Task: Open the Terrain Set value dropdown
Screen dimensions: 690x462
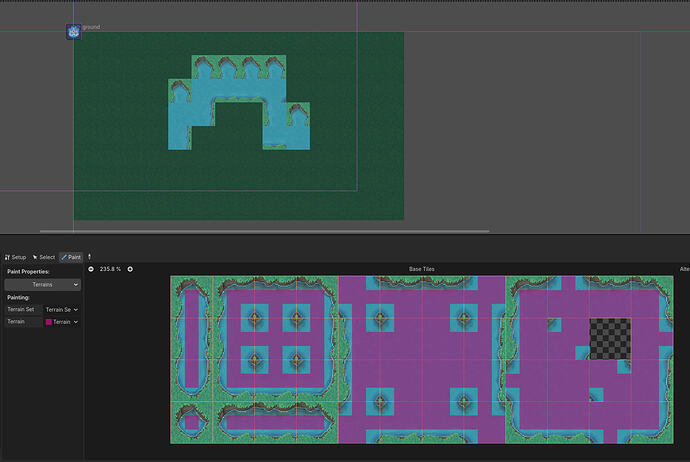Action: point(62,310)
